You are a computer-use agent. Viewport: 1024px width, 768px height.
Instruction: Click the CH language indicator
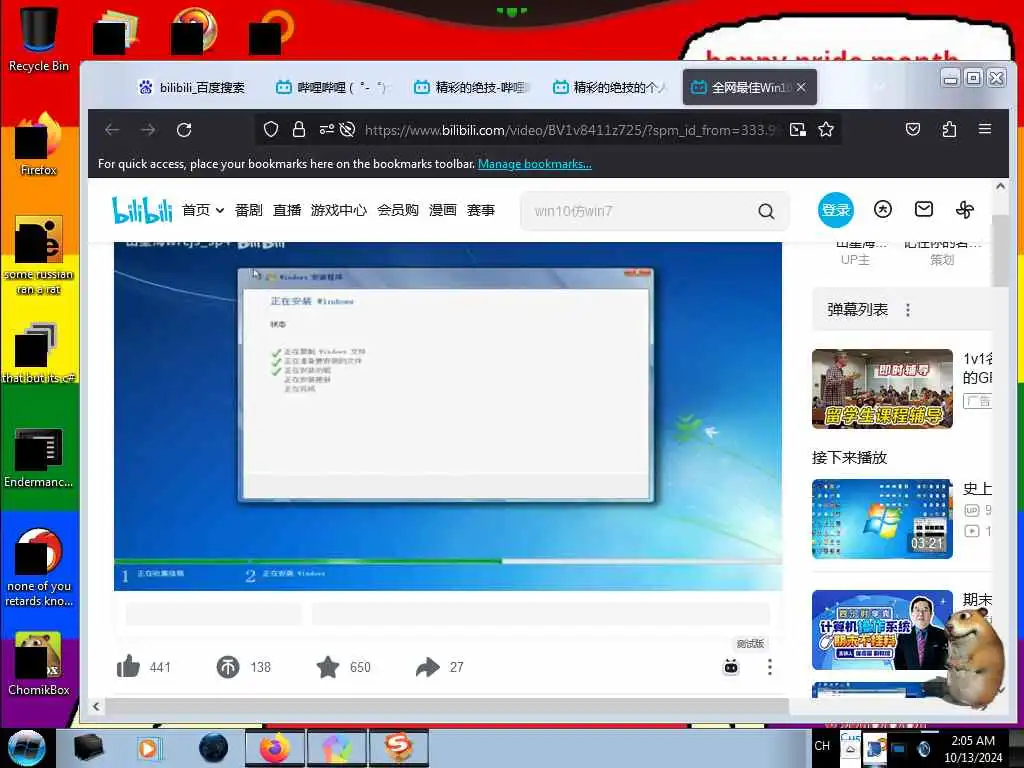pyautogui.click(x=822, y=746)
